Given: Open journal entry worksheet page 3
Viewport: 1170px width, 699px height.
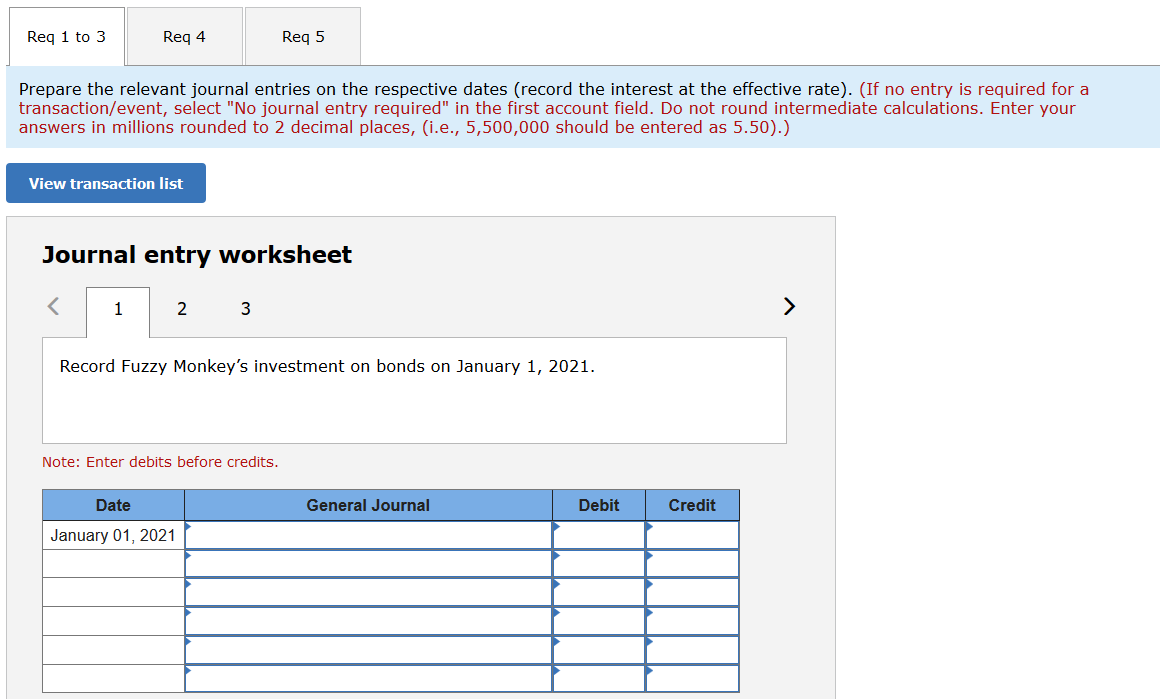Looking at the screenshot, I should (245, 309).
